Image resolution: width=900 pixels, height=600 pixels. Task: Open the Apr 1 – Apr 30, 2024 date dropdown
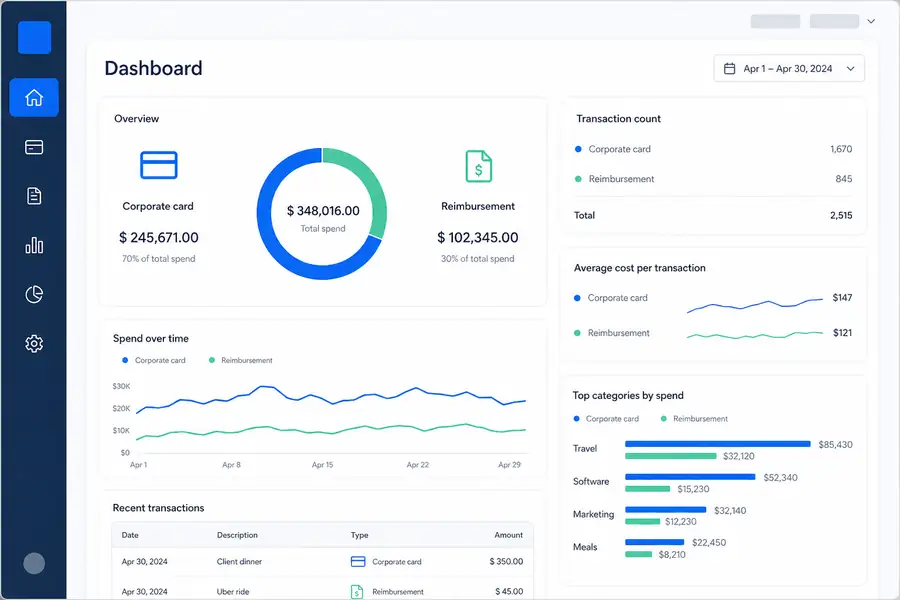[x=789, y=68]
